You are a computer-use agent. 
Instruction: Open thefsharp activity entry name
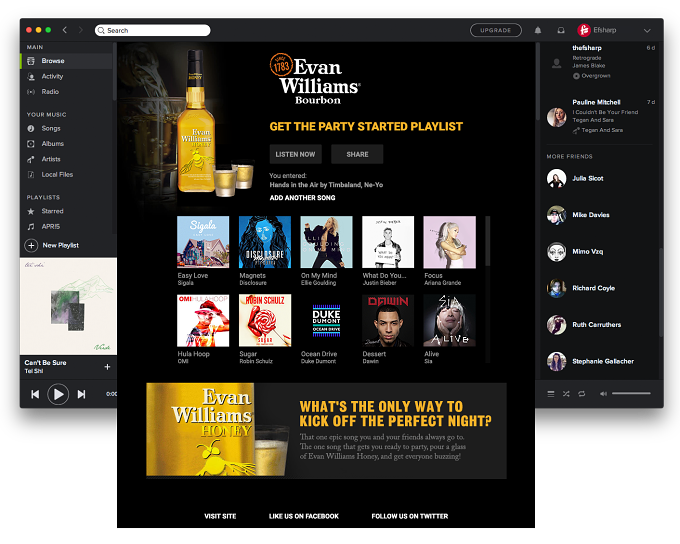click(x=587, y=48)
